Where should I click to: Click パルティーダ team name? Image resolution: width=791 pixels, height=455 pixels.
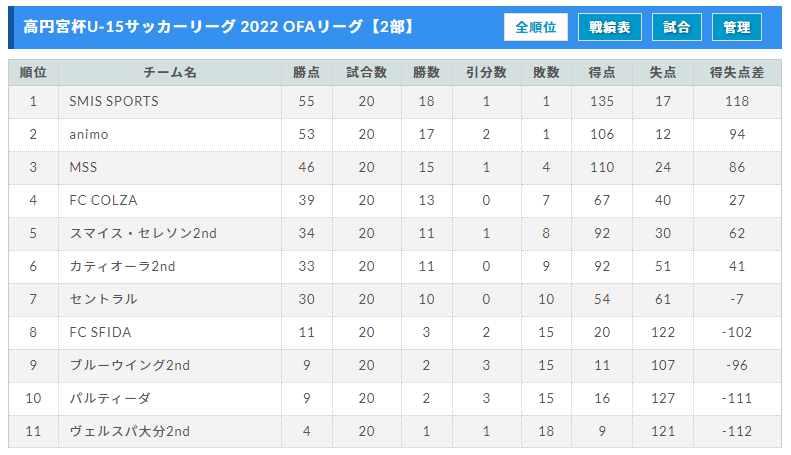point(110,399)
